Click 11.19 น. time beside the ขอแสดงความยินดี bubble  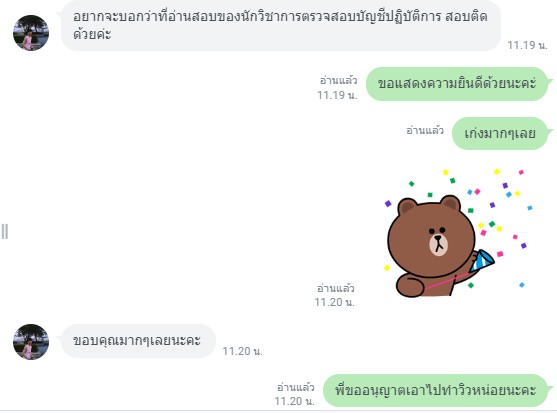tap(337, 95)
